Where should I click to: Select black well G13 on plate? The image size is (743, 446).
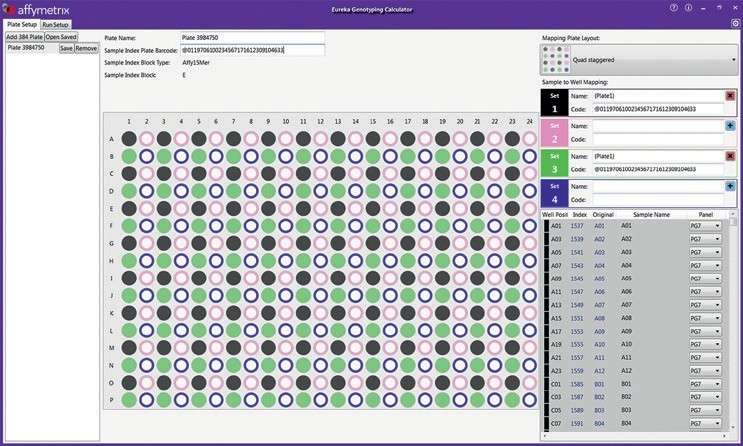[338, 243]
